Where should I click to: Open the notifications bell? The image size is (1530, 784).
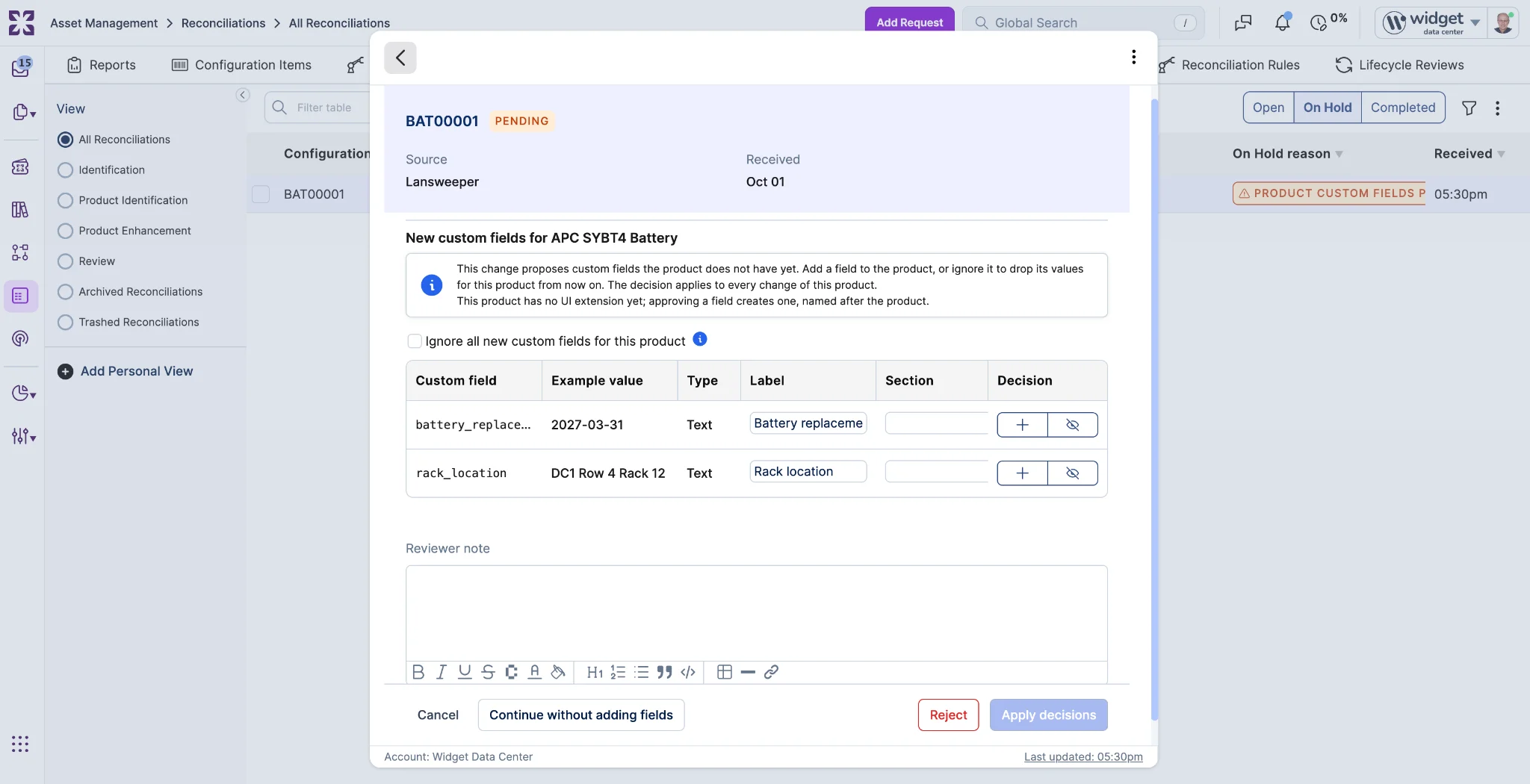point(1282,22)
